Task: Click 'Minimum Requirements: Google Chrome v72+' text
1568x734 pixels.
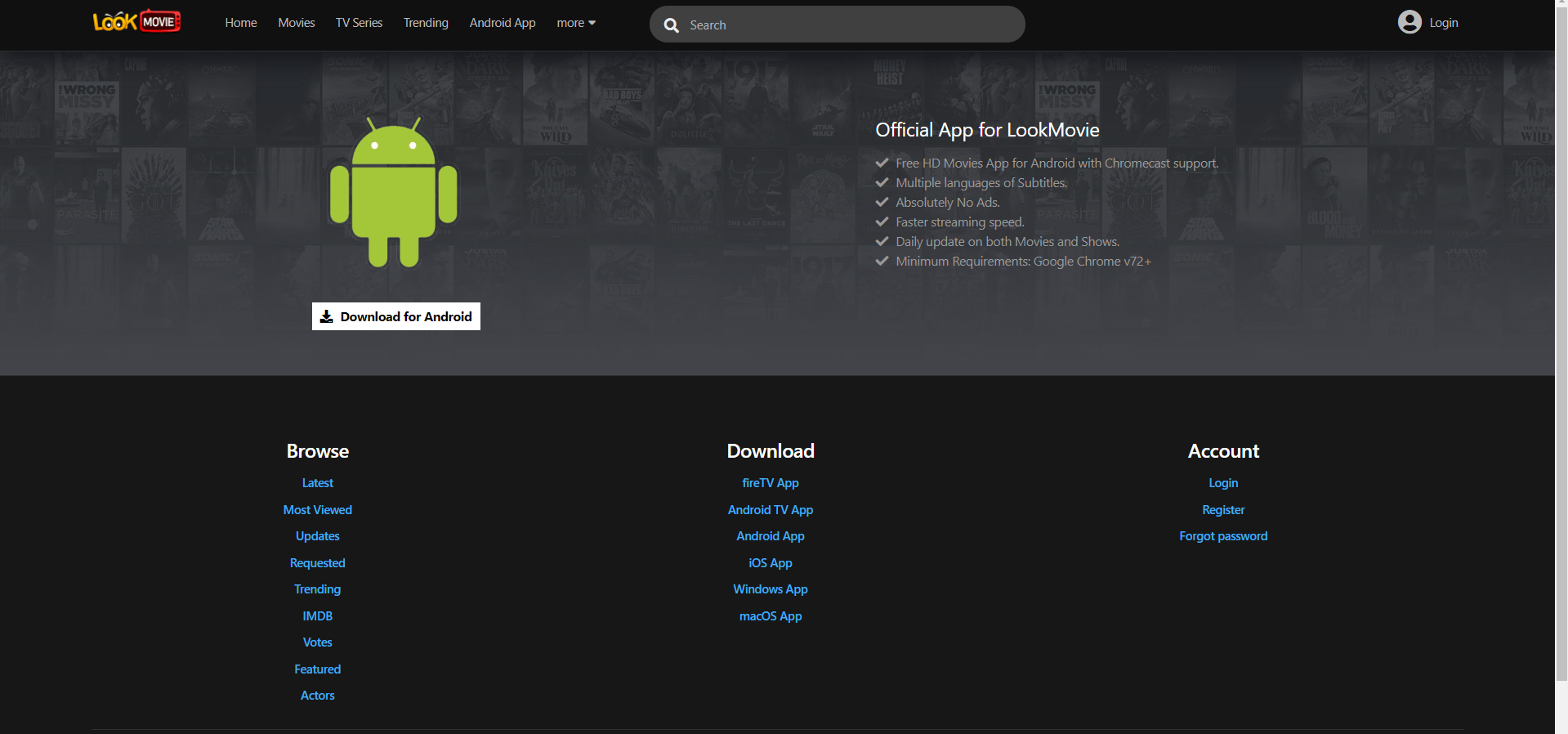Action: pyautogui.click(x=1023, y=262)
